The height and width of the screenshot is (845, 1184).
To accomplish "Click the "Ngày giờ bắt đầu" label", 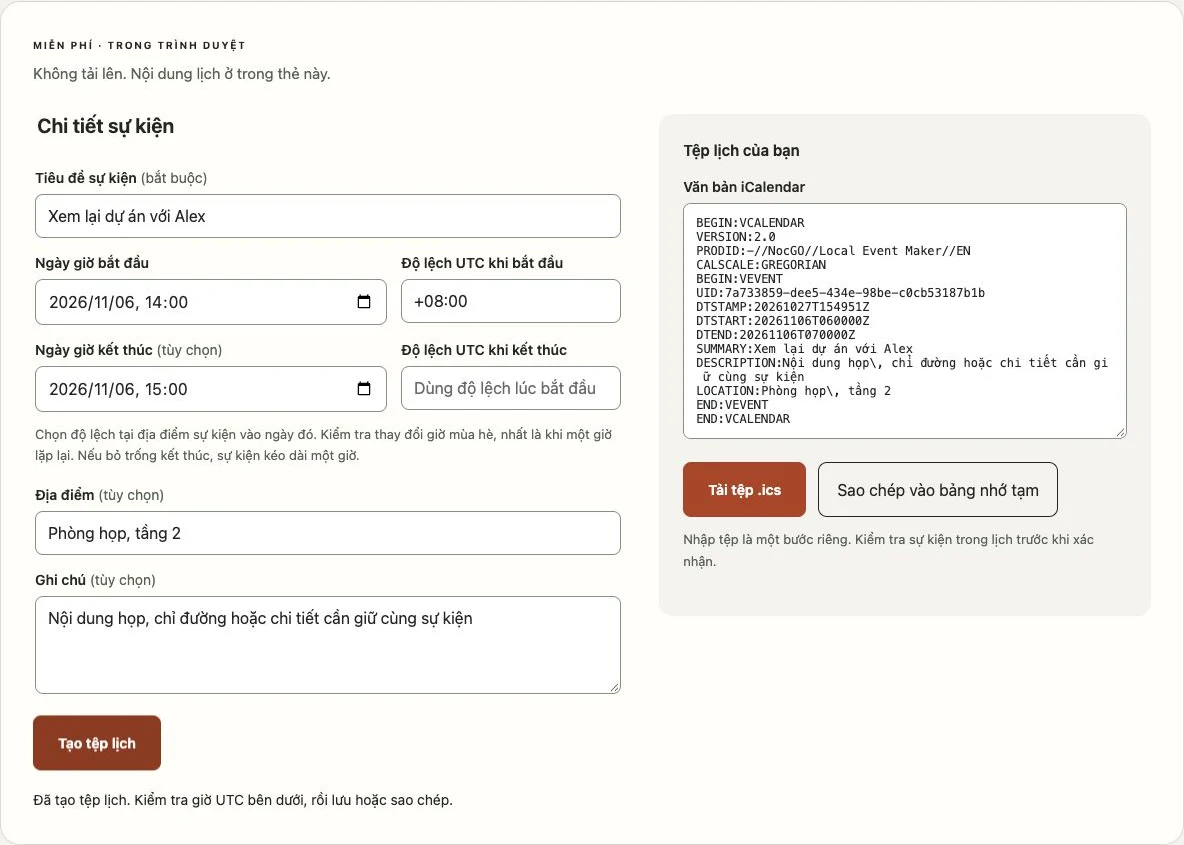I will [x=92, y=264].
